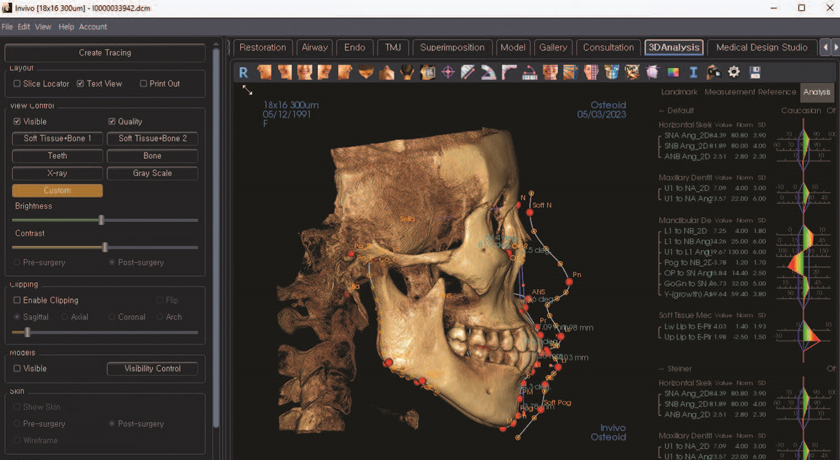The image size is (840, 460).
Task: Apply the Soft Tissue+Bone 1 preset
Action: 57,138
